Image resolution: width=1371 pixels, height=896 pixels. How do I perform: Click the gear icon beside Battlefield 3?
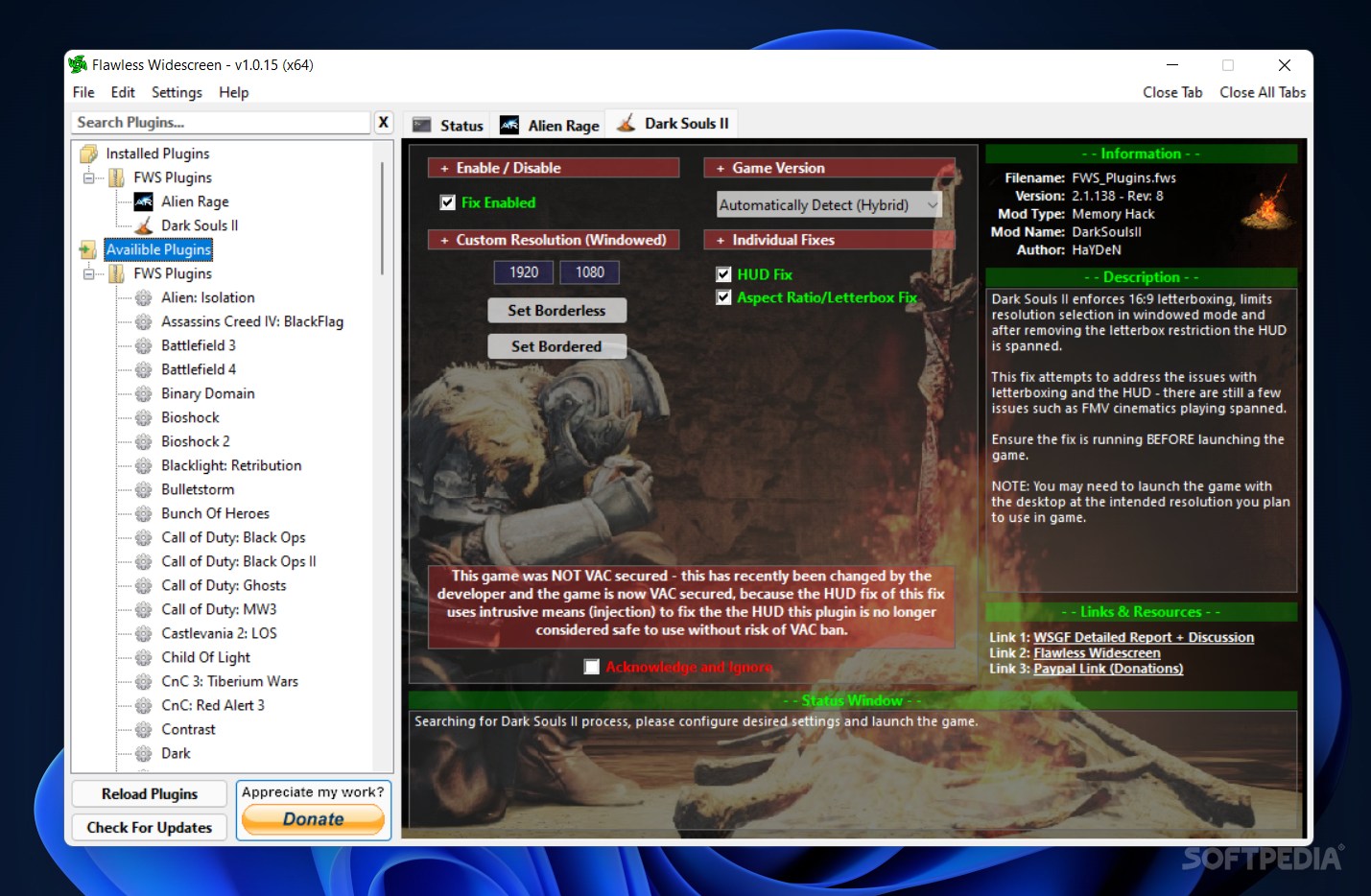(x=143, y=345)
